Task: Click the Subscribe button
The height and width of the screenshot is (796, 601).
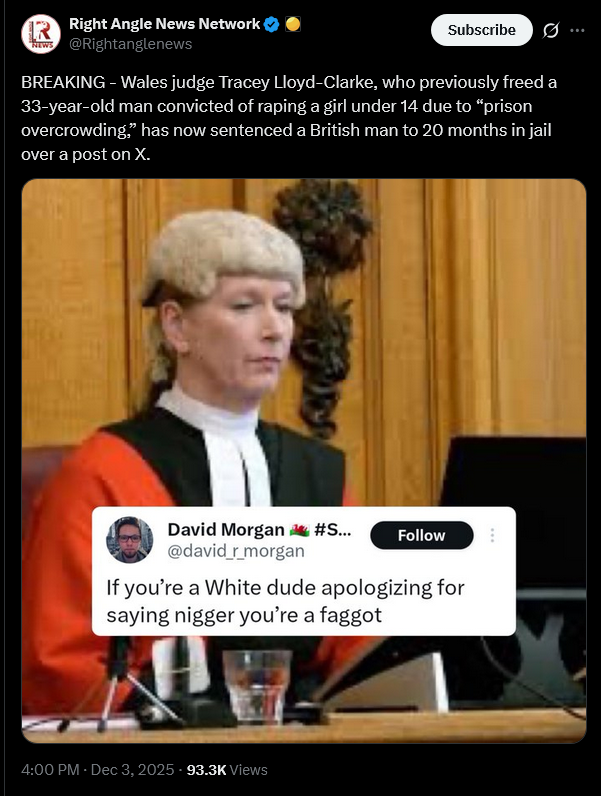Action: pos(481,30)
